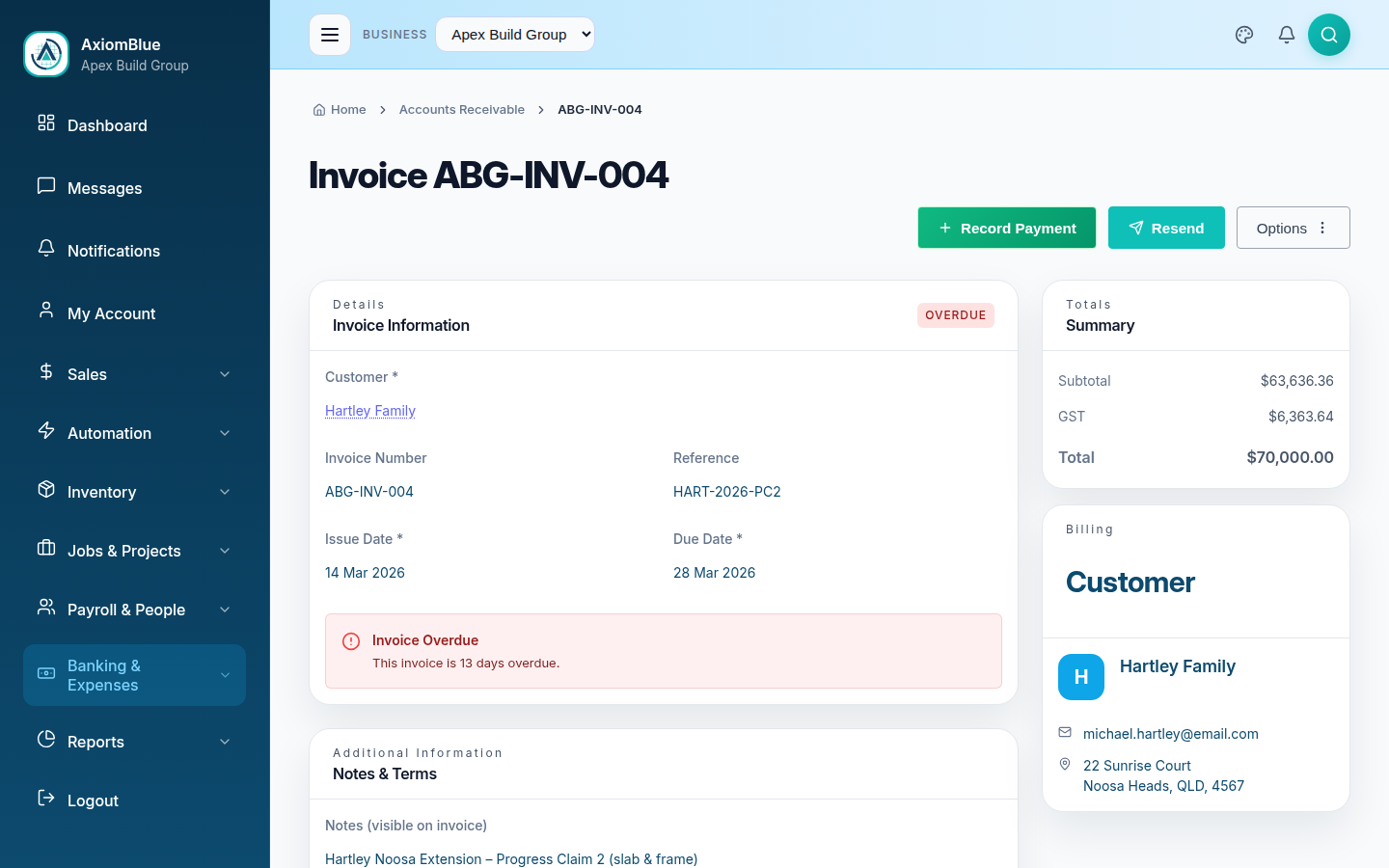Open notifications via the top bar bell icon
Image resolution: width=1389 pixels, height=868 pixels.
tap(1286, 34)
